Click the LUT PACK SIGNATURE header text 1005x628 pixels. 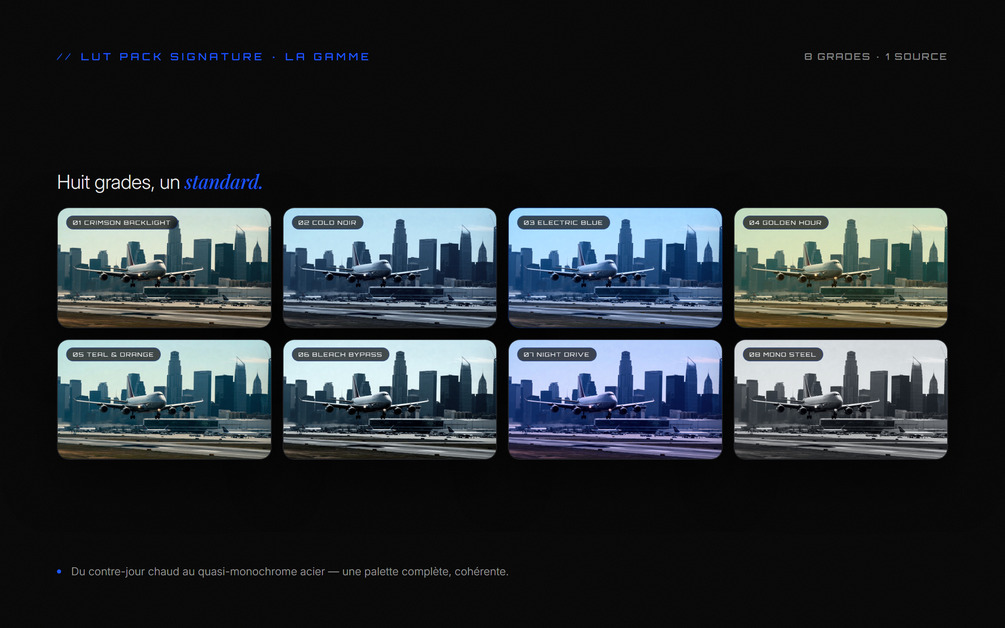[x=172, y=56]
